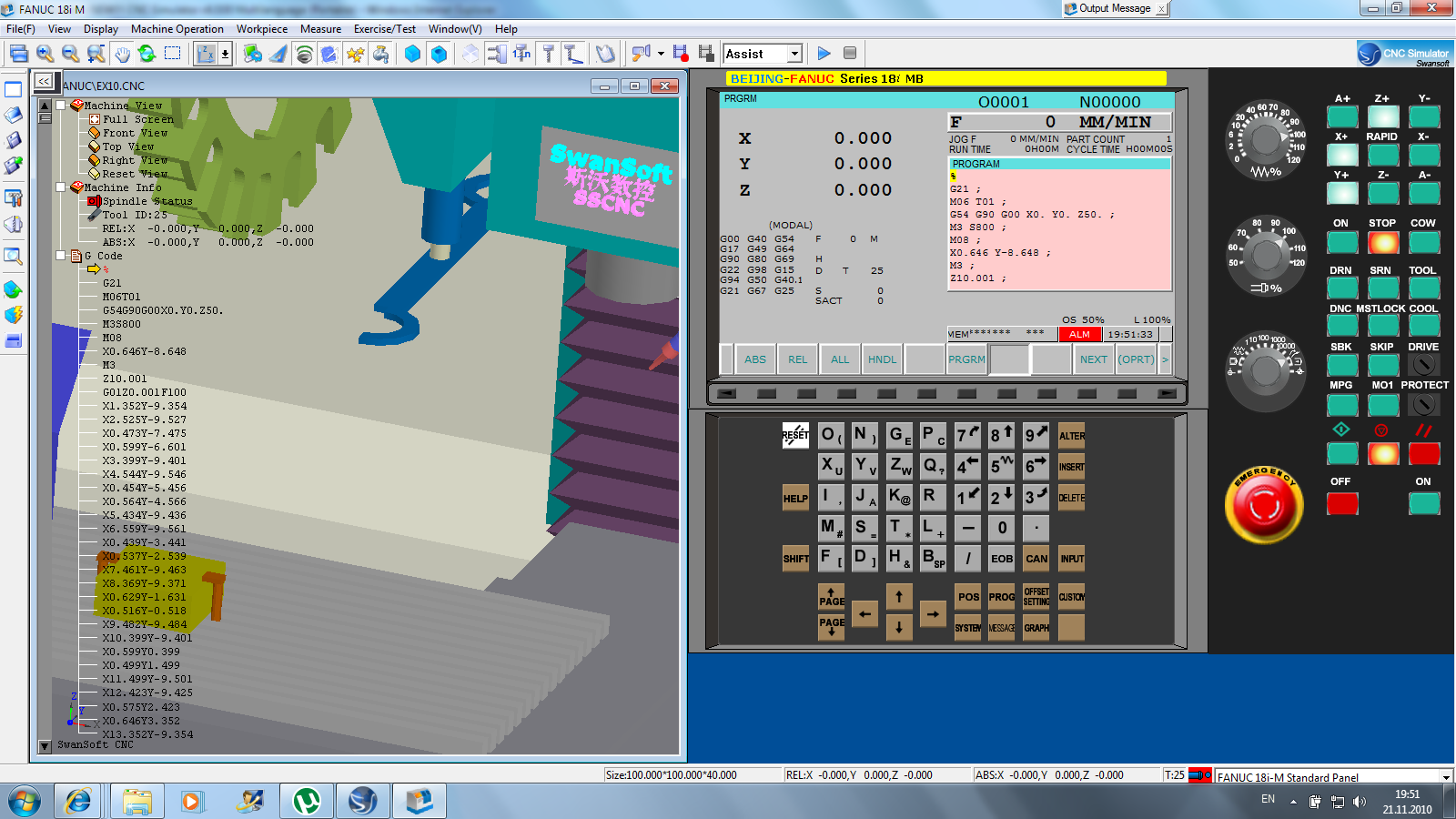Open the Workpiece menu
Image resolution: width=1456 pixels, height=819 pixels.
(x=262, y=29)
